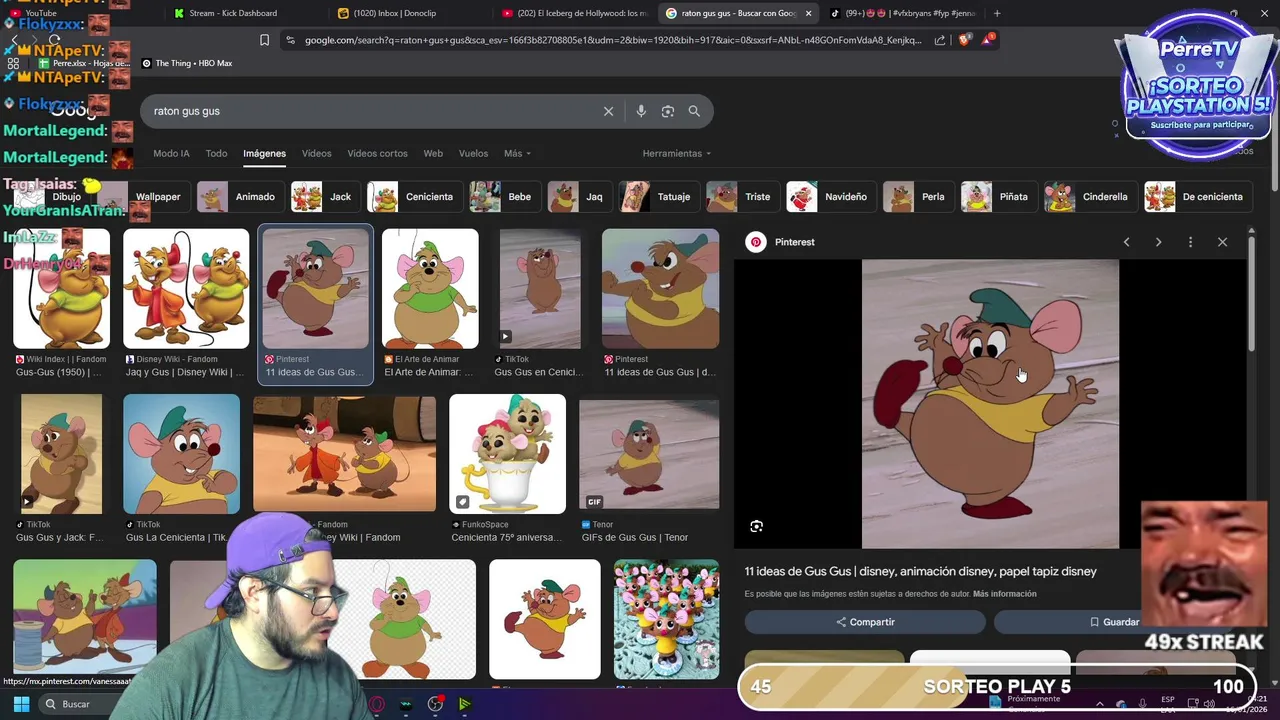Open The Thing HBO Max bookmark
This screenshot has height=720, width=1280.
[187, 63]
